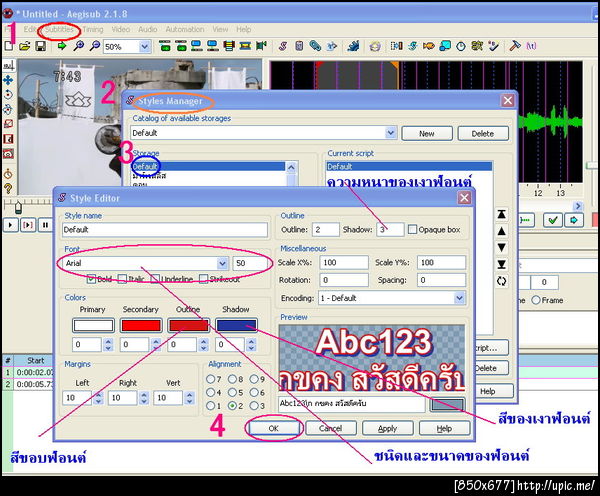600x496 pixels.
Task: Toggle the Underline checkbox
Action: [x=155, y=279]
